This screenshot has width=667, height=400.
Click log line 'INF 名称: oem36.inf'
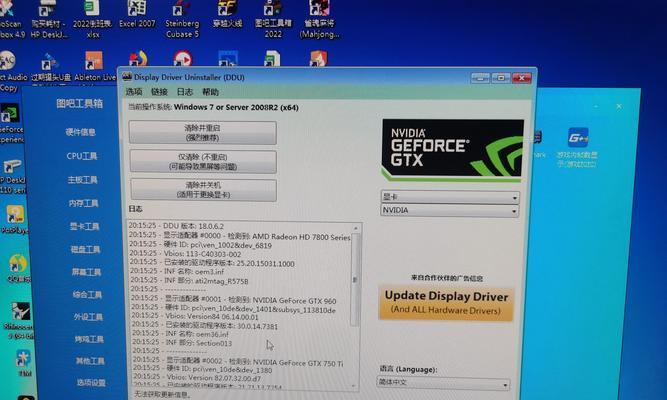click(180, 334)
